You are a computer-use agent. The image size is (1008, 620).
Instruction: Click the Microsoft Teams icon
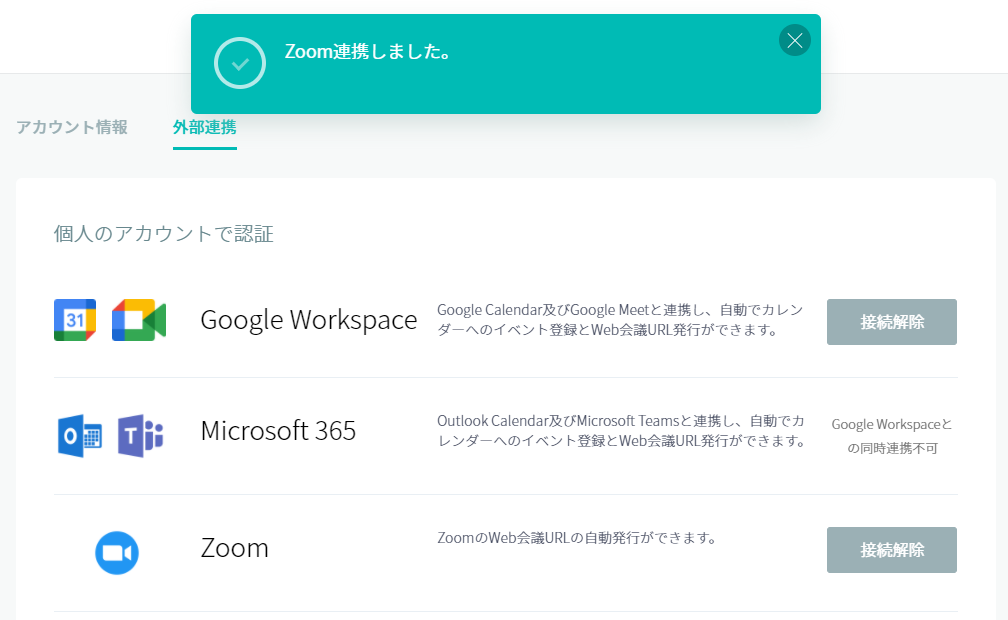click(x=141, y=436)
